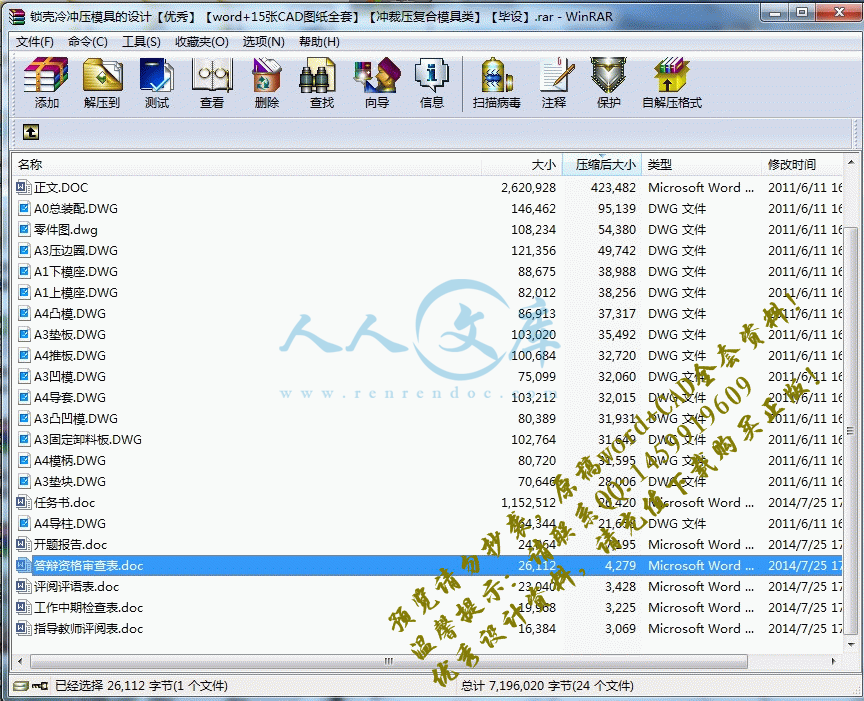This screenshot has width=864, height=701.
Task: Click the horizontal scrollbar thumb
Action: (x=389, y=661)
